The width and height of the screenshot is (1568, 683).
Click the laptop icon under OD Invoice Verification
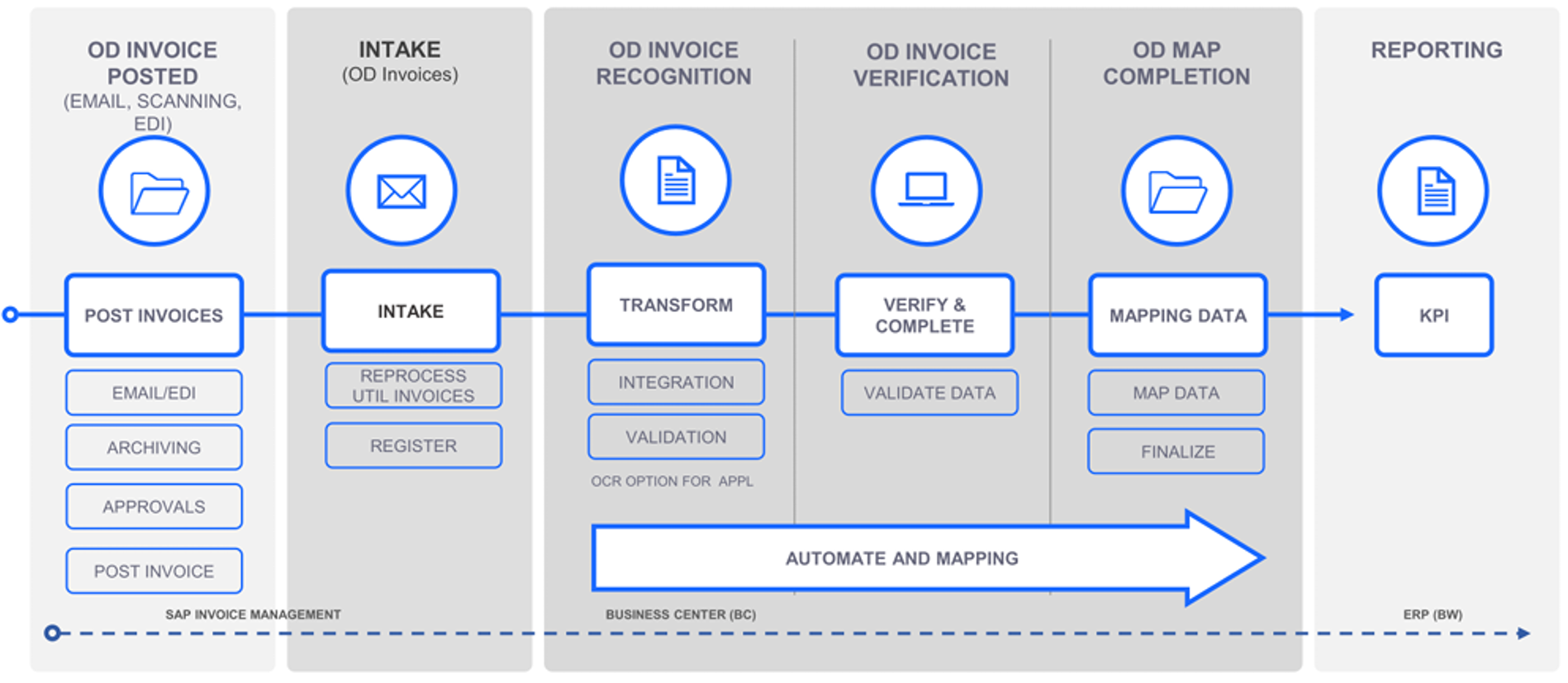[926, 191]
